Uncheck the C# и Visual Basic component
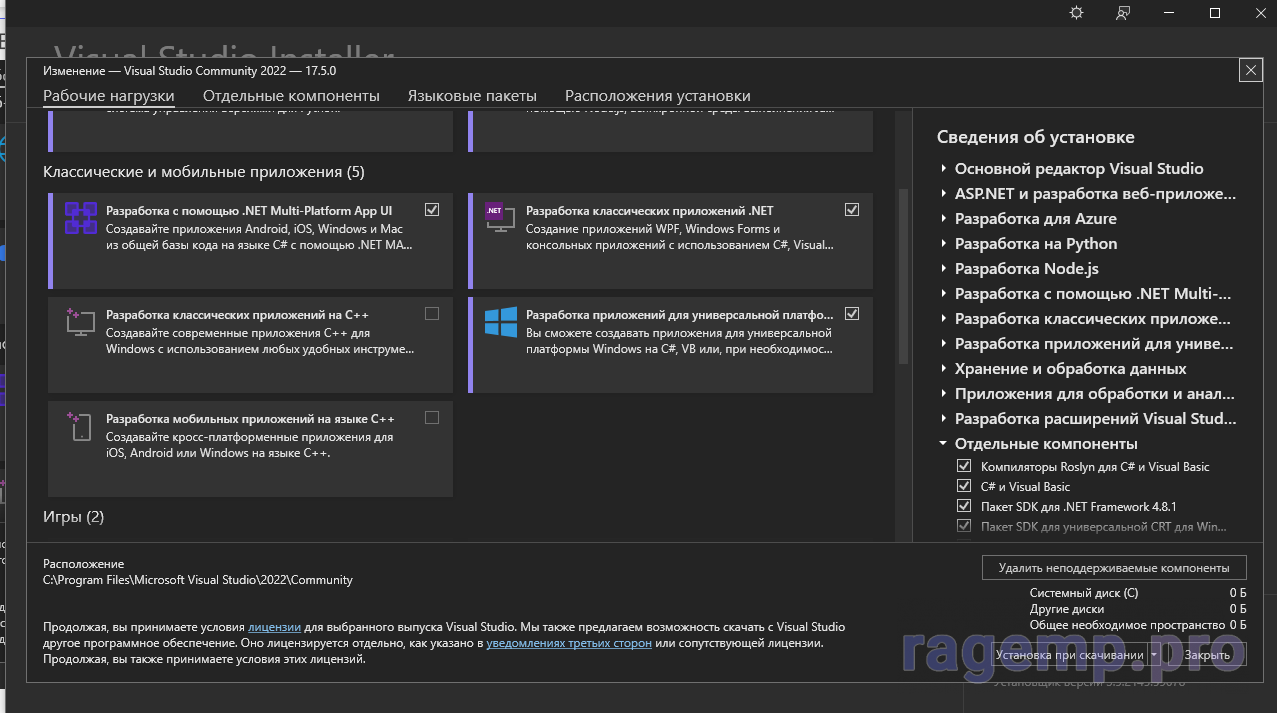This screenshot has width=1277, height=713. [x=964, y=486]
